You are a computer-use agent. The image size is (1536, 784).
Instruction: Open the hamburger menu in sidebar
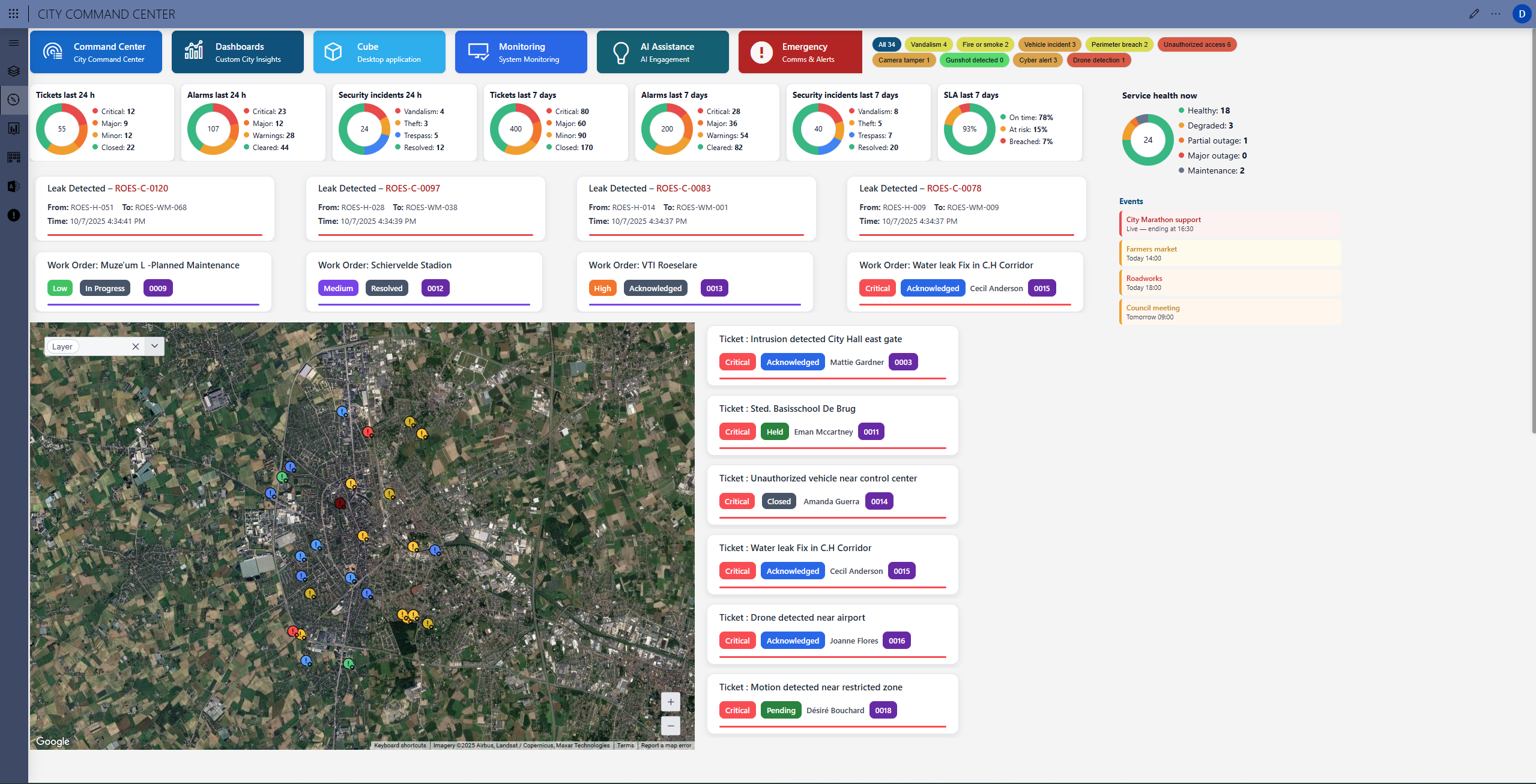14,43
